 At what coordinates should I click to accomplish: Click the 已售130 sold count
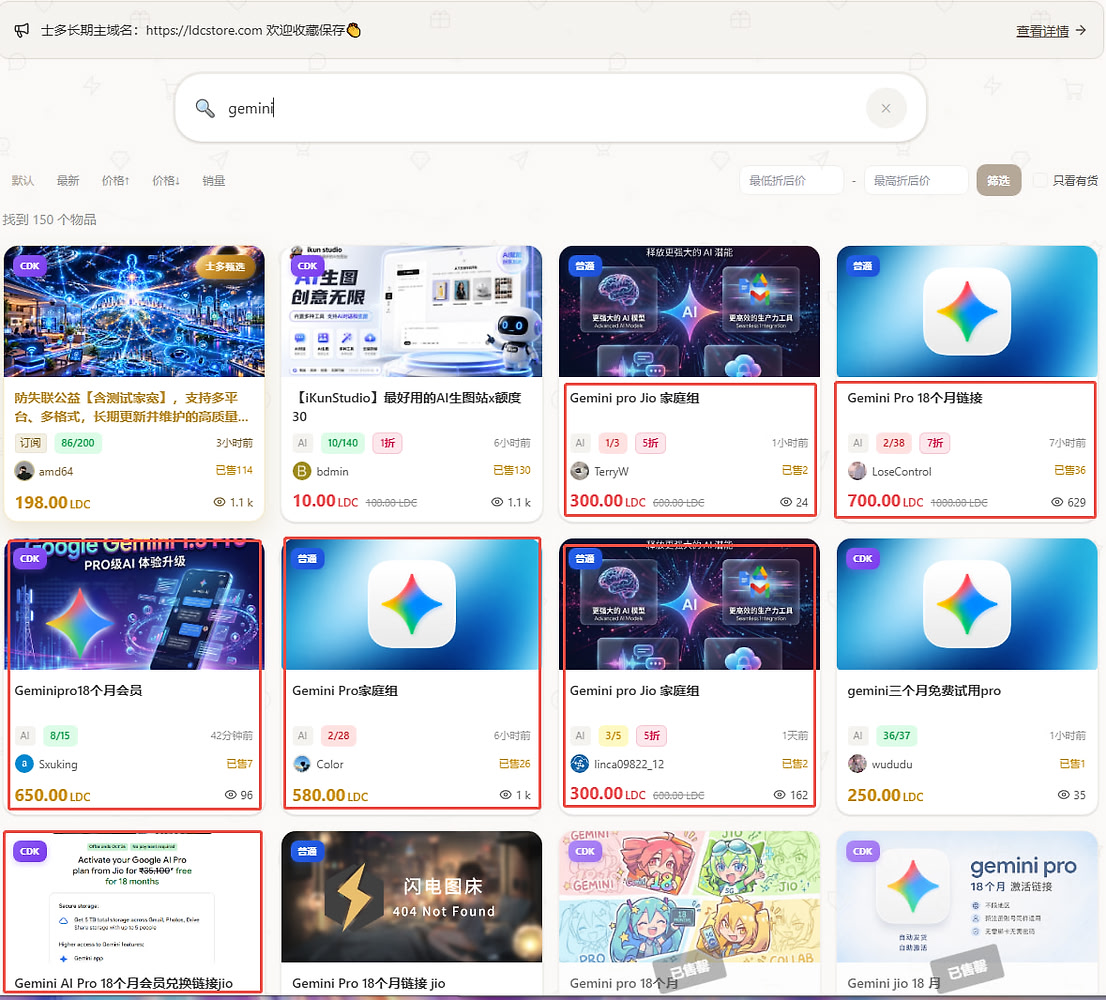[x=511, y=470]
